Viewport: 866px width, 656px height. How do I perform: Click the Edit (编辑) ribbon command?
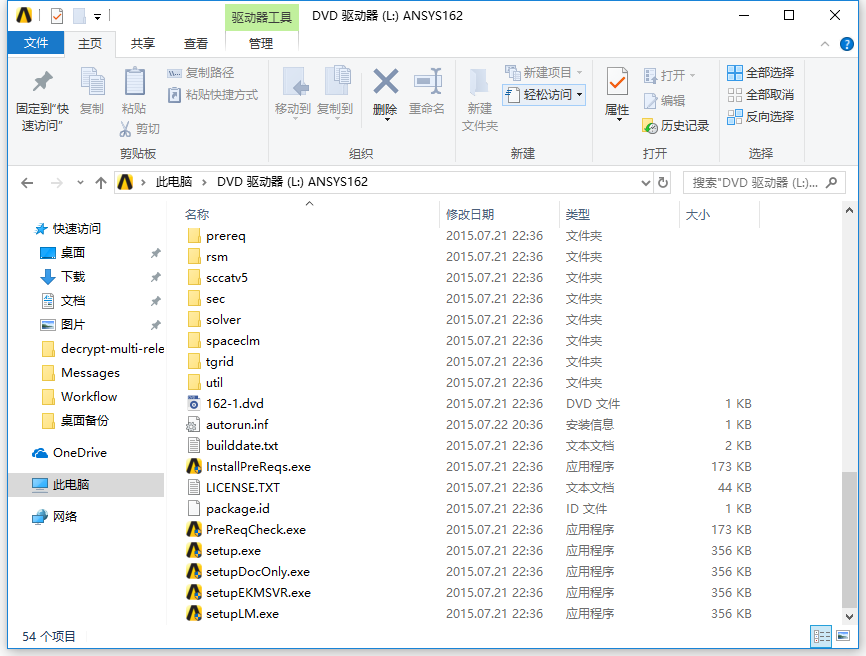(664, 100)
